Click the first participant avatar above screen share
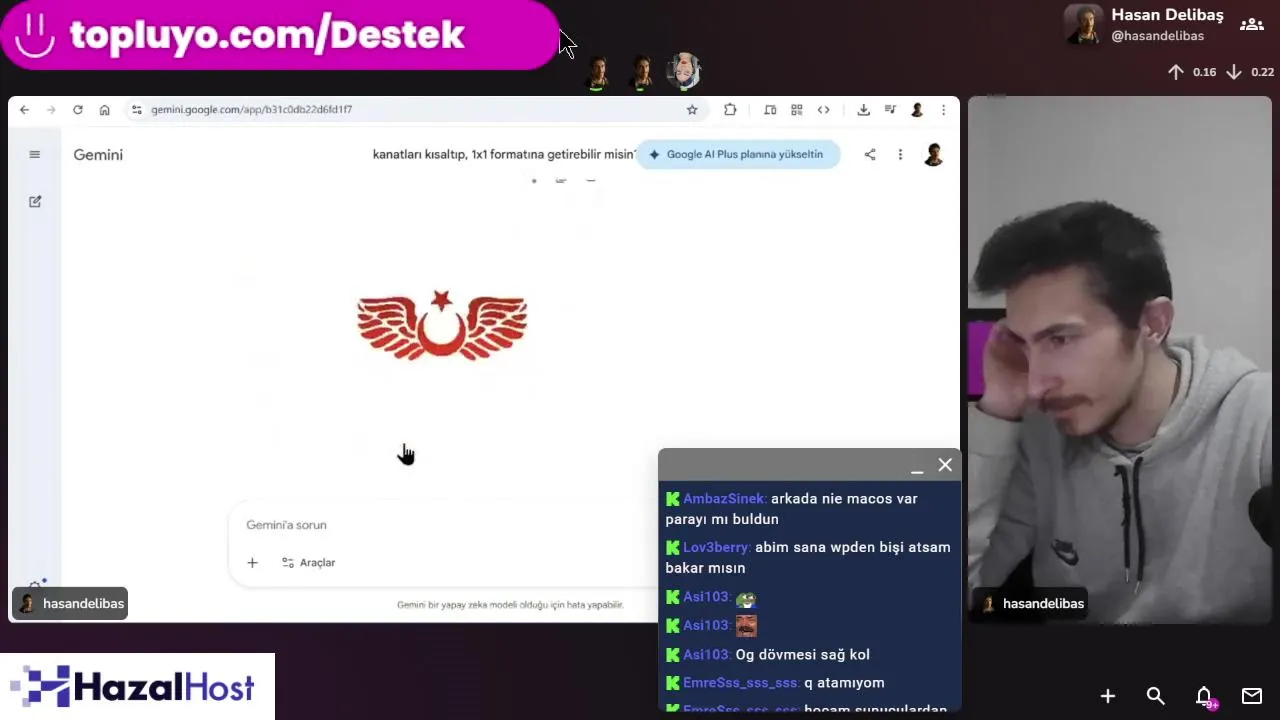Viewport: 1280px width, 720px height. (598, 72)
